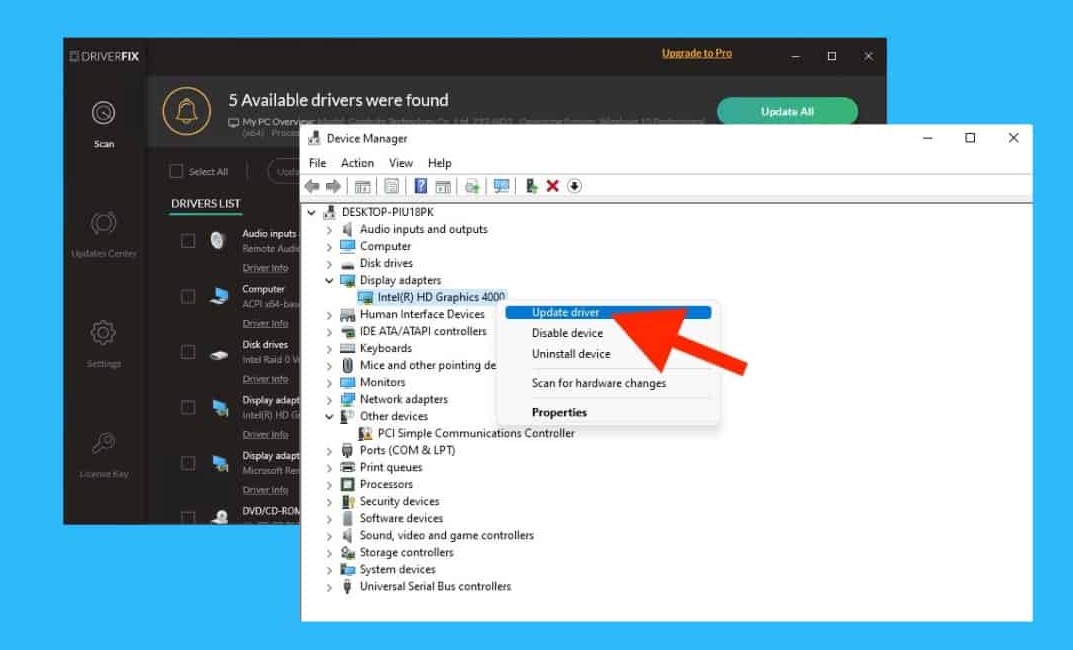Open the Action menu in Device Manager
The height and width of the screenshot is (650, 1073).
(357, 163)
